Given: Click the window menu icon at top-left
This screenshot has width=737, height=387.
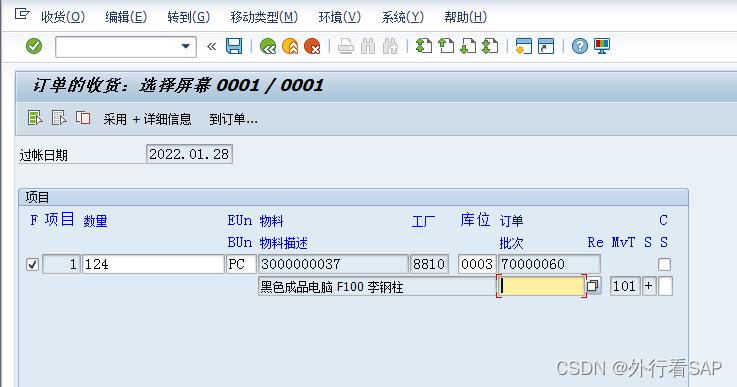Looking at the screenshot, I should [22, 14].
